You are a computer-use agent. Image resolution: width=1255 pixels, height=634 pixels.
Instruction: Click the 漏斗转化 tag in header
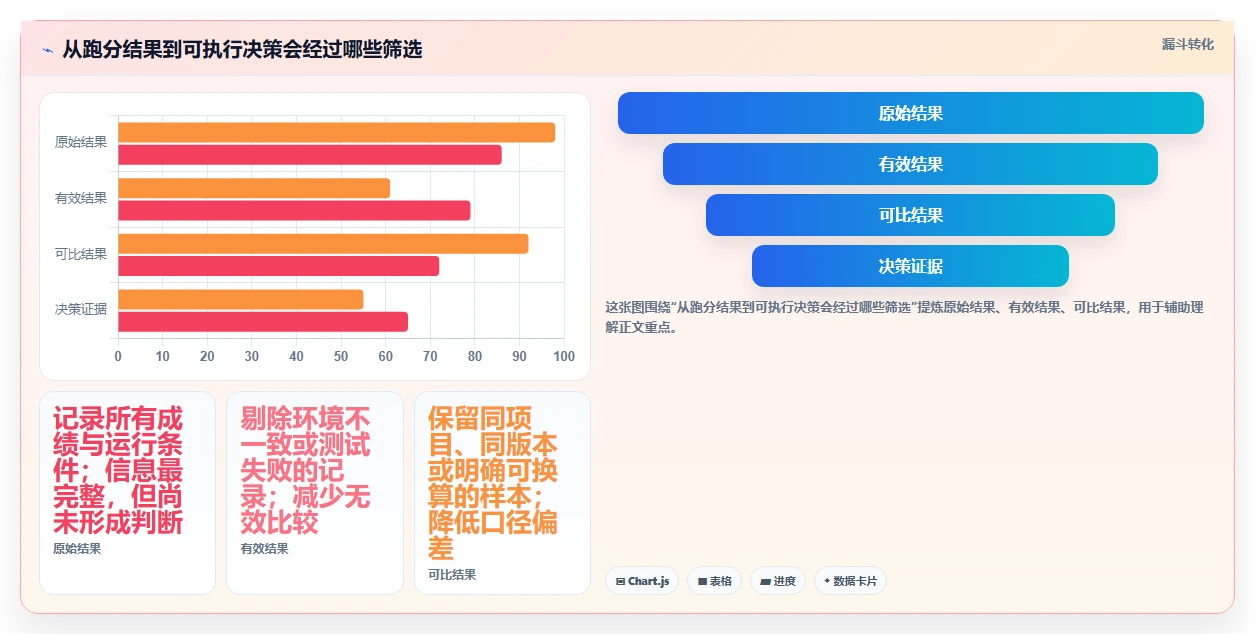point(1187,44)
